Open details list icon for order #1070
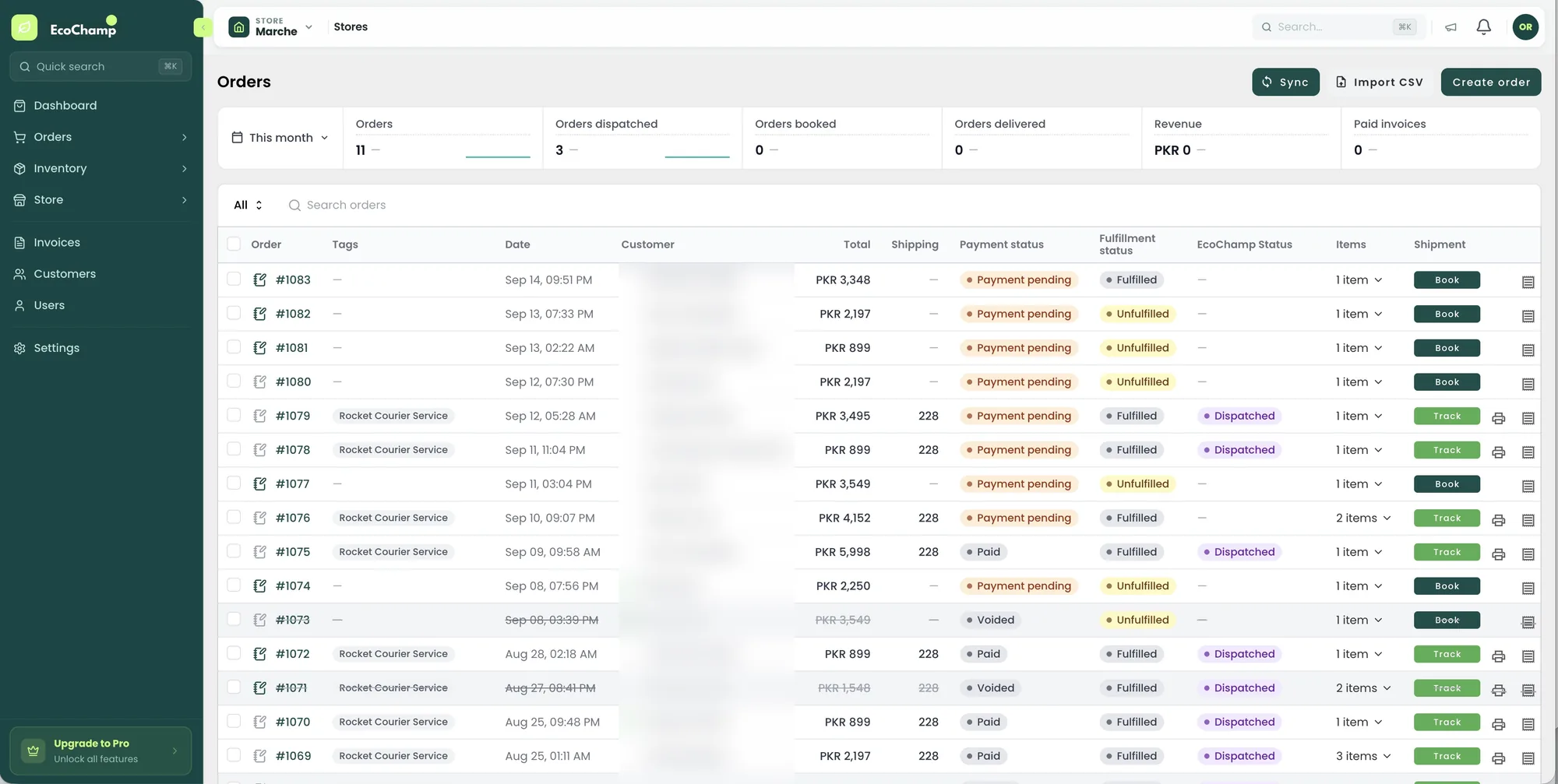Viewport: 1558px width, 784px height. pos(1528,724)
